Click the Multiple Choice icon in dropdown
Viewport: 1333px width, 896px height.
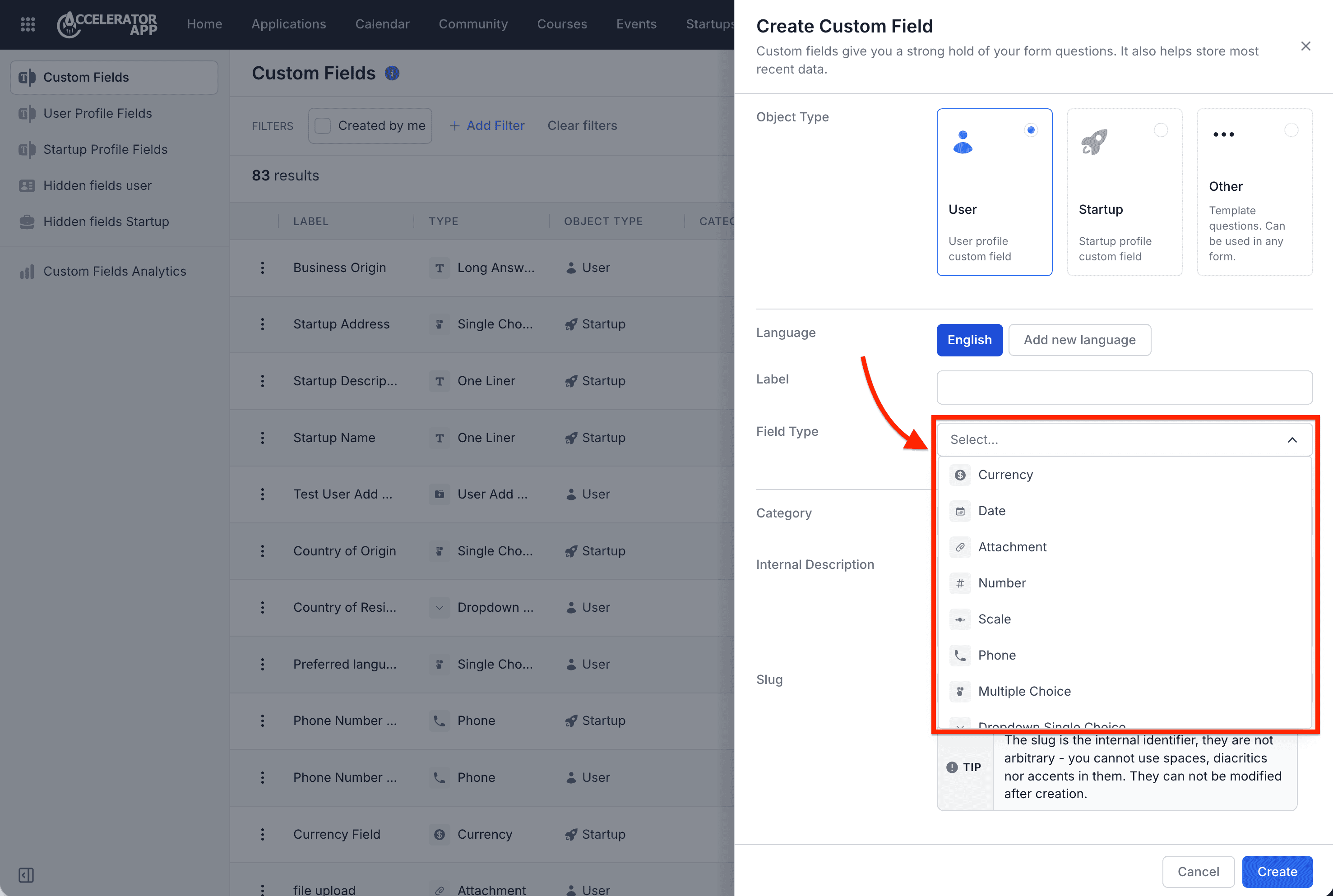click(960, 691)
